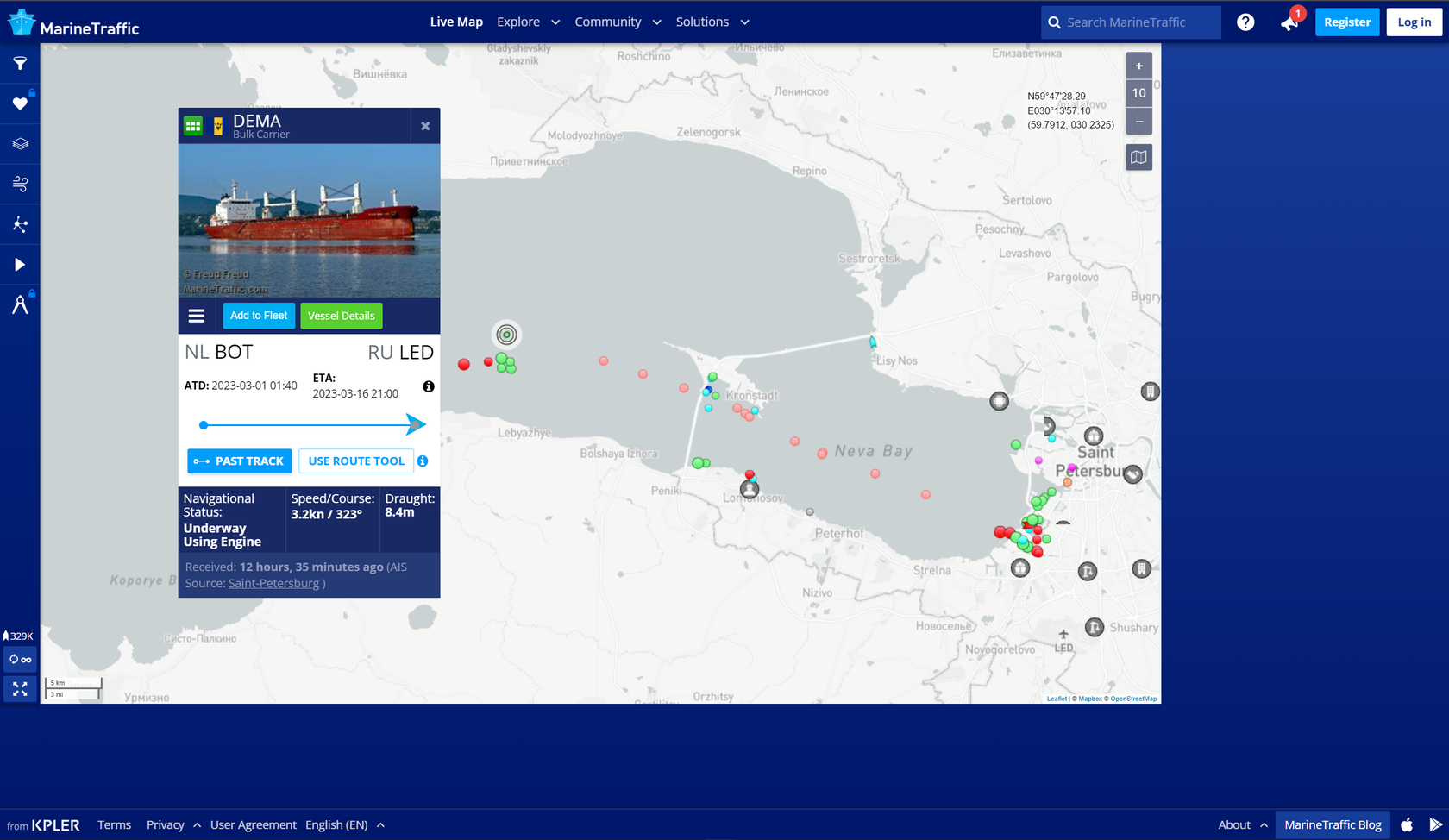Click USE ROUTE TOOL
The image size is (1449, 840).
(356, 461)
